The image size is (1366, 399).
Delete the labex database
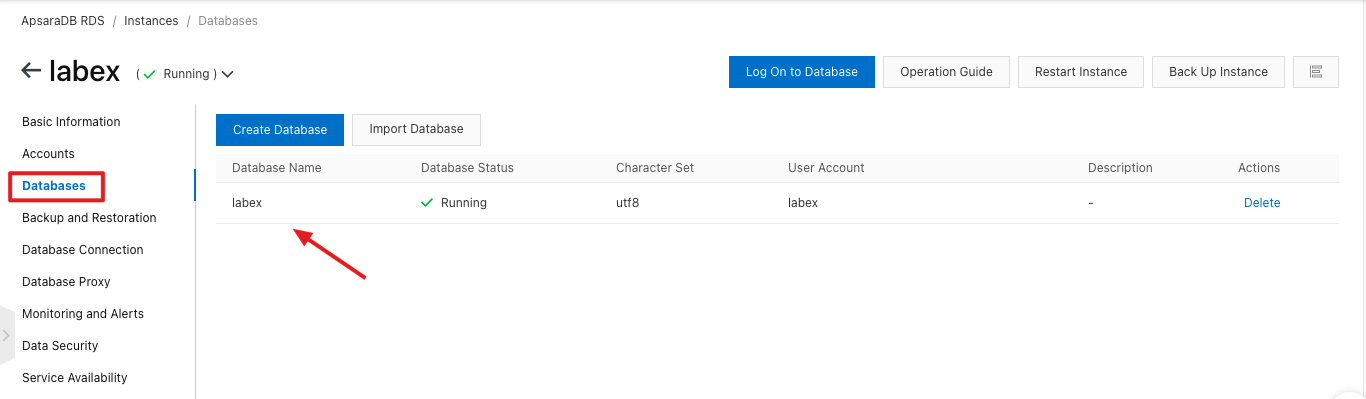point(1262,203)
